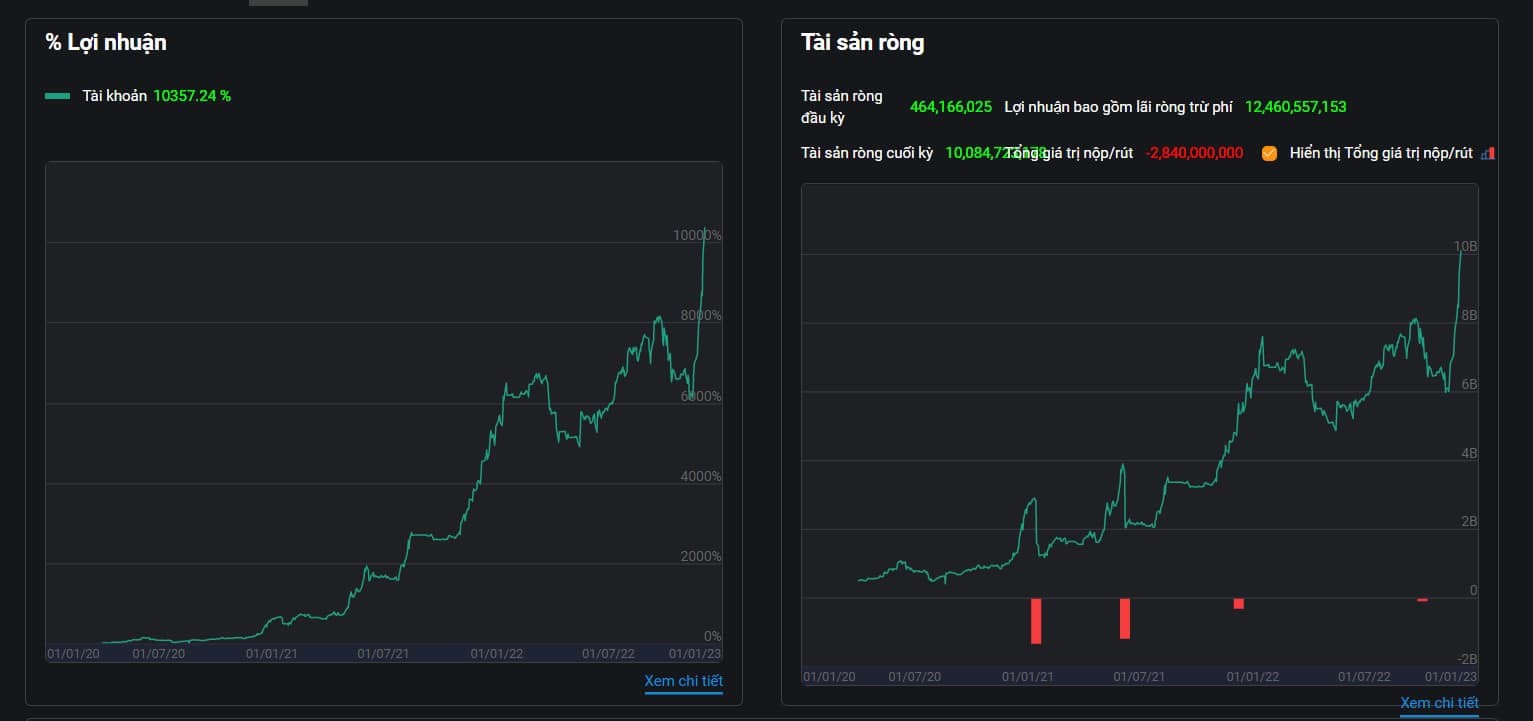Click 01/07/21 date on Tài sản ròng chart
The width and height of the screenshot is (1533, 721).
[x=1140, y=677]
